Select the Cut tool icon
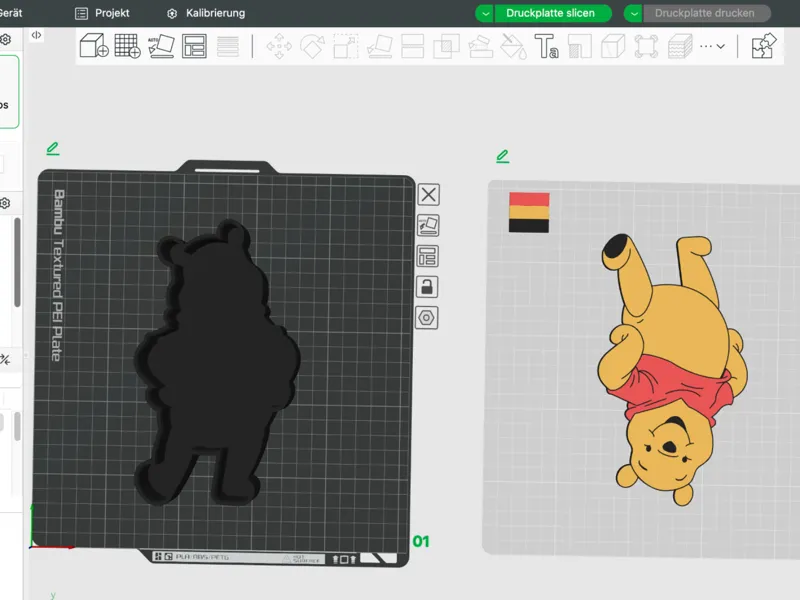 [413, 46]
